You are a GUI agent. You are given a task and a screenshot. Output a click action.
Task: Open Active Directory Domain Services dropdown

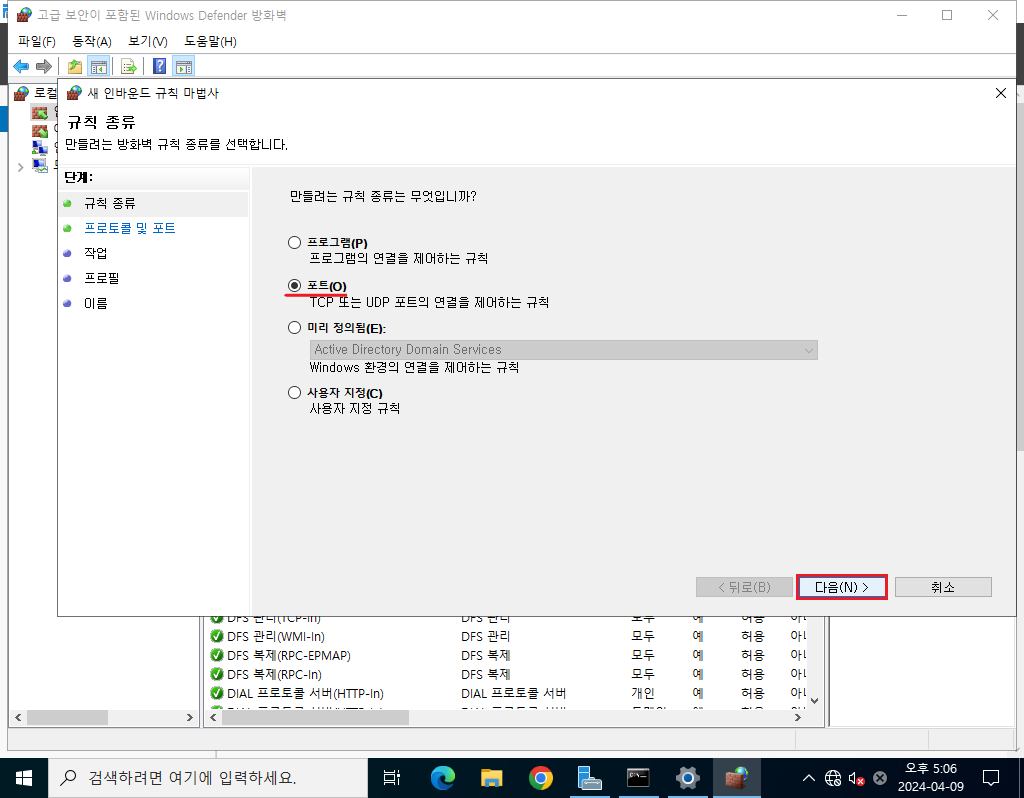564,349
